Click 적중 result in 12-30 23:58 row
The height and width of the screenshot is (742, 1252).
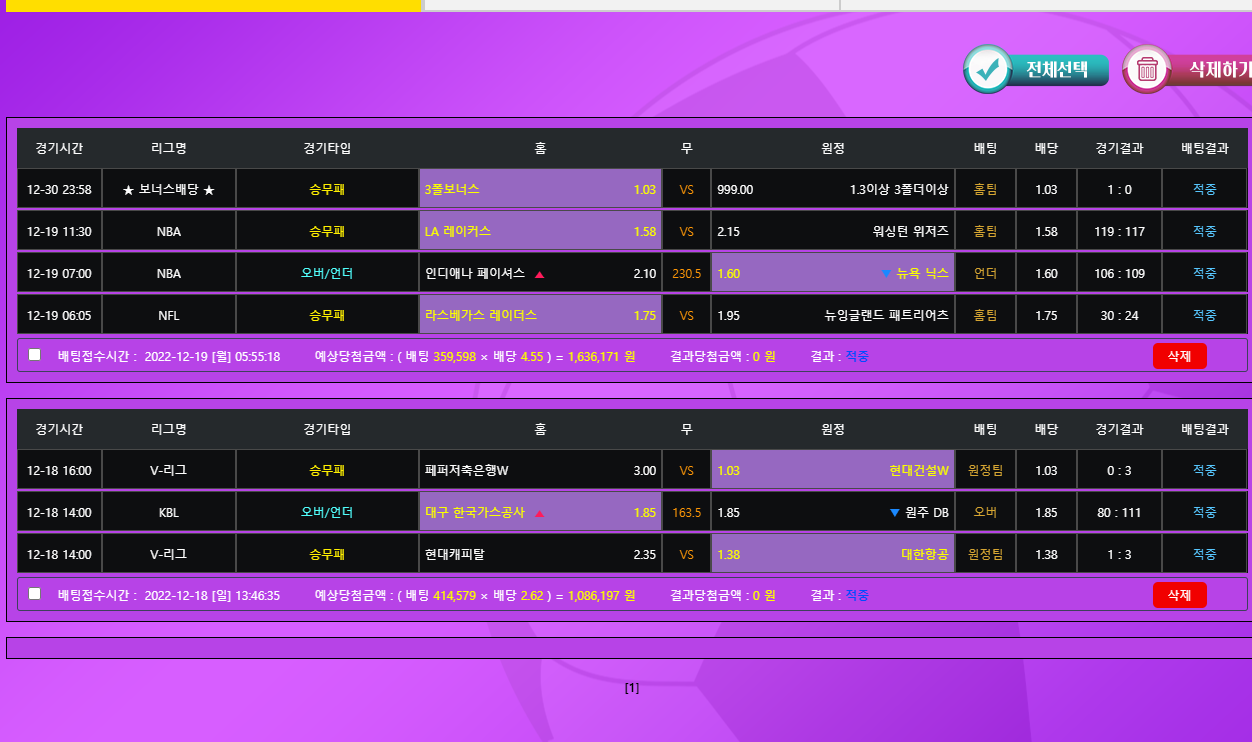coord(1204,190)
